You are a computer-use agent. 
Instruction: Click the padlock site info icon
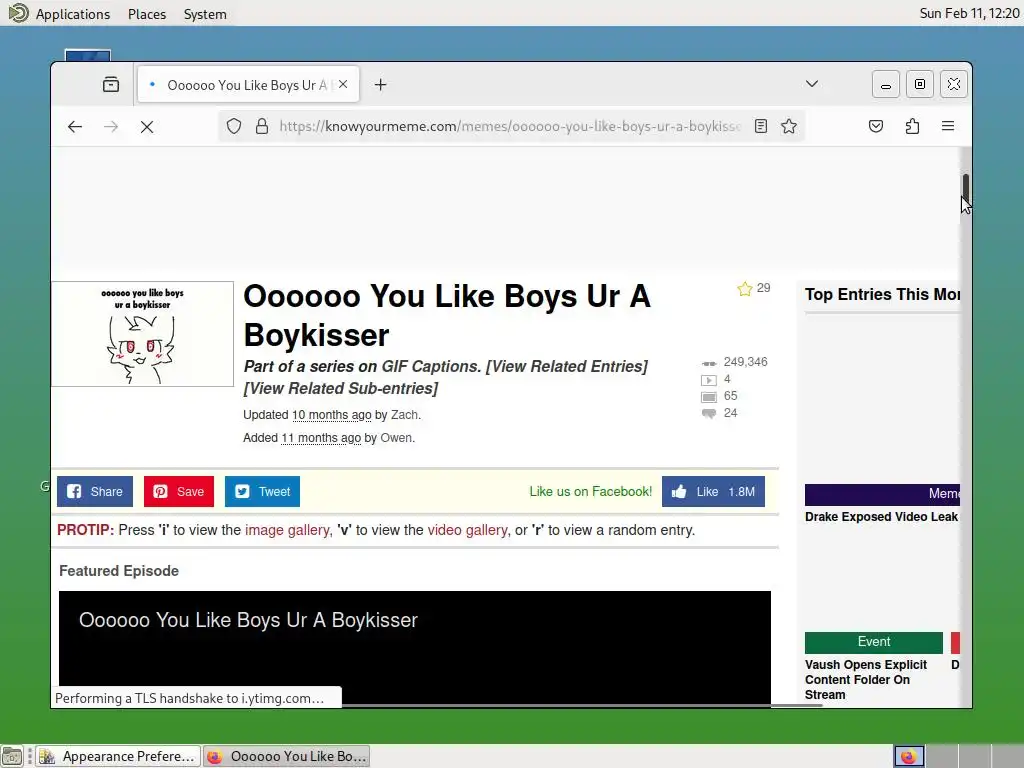(x=262, y=126)
